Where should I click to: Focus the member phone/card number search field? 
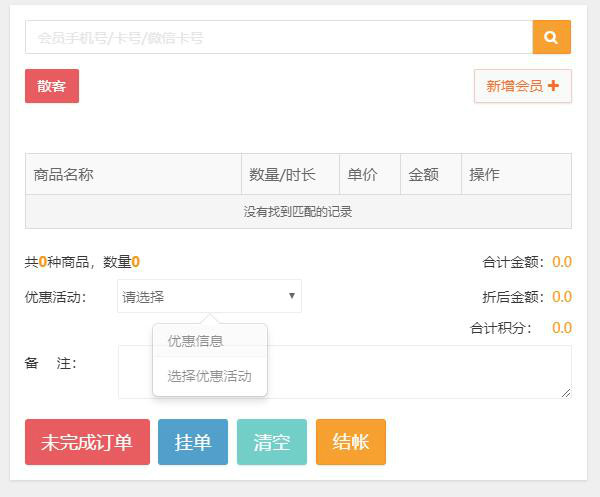(278, 37)
